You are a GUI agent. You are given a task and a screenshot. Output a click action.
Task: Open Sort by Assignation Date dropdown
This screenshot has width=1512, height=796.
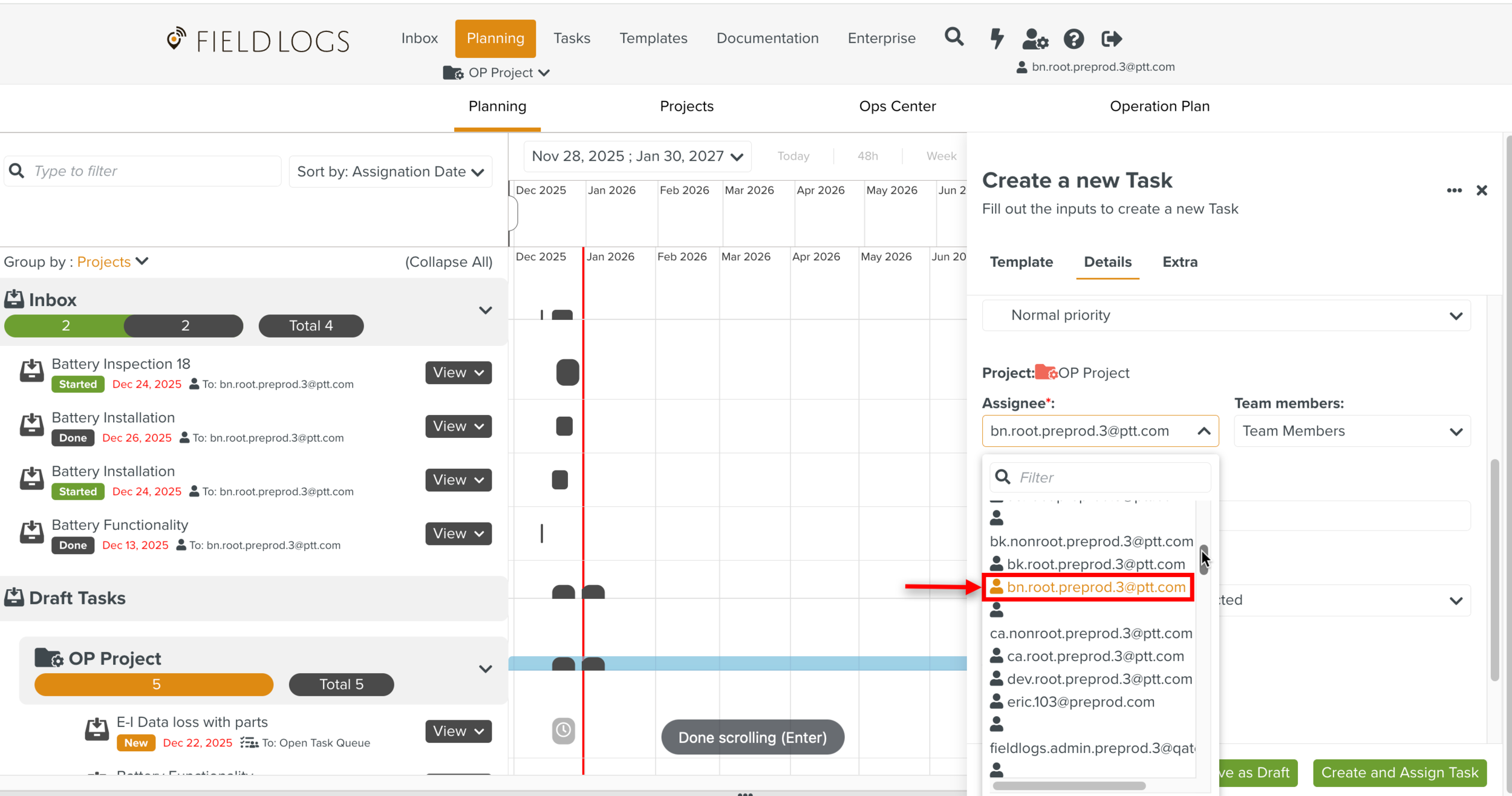[391, 172]
